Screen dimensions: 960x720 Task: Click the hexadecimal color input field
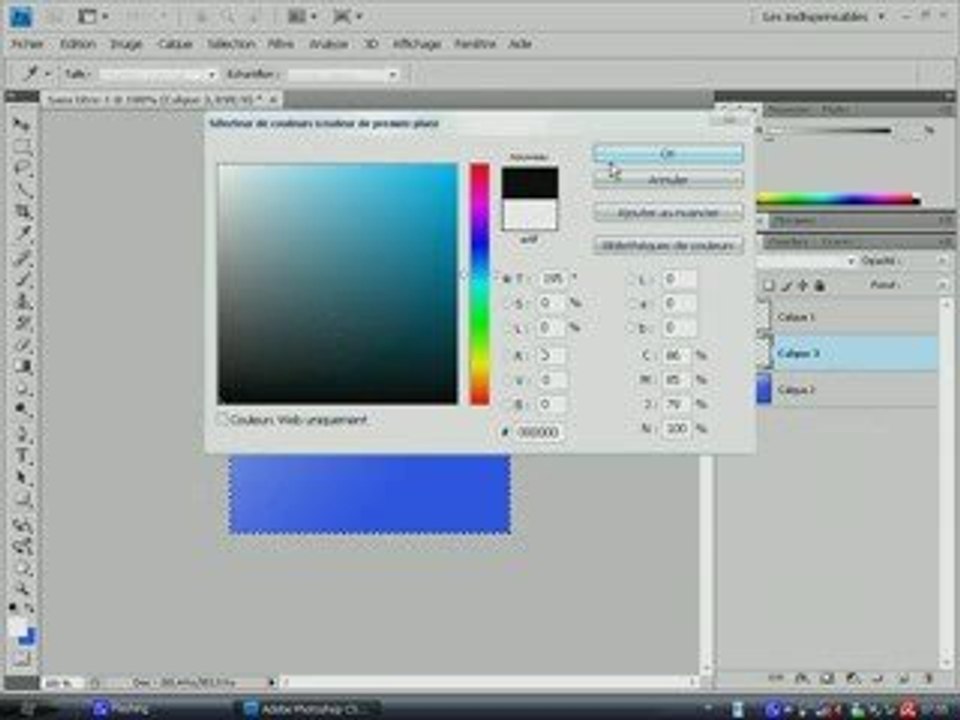pos(538,432)
